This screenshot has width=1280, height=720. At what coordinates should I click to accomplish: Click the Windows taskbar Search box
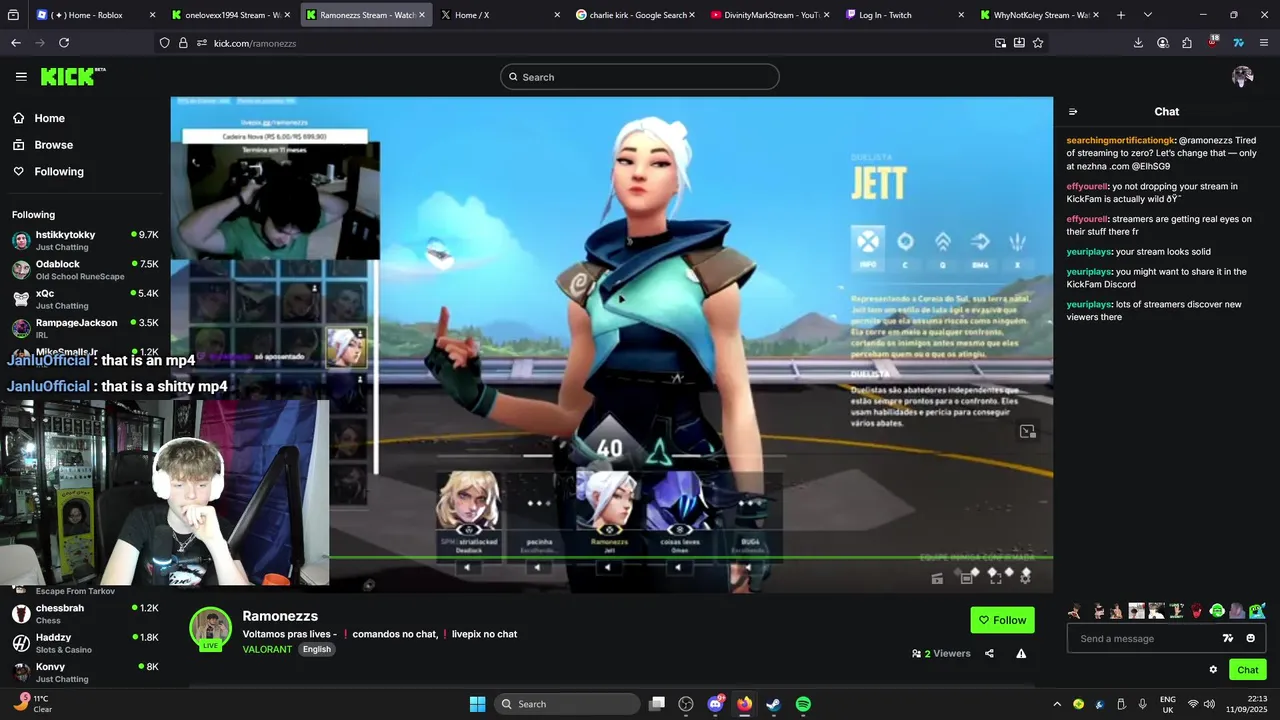(567, 704)
